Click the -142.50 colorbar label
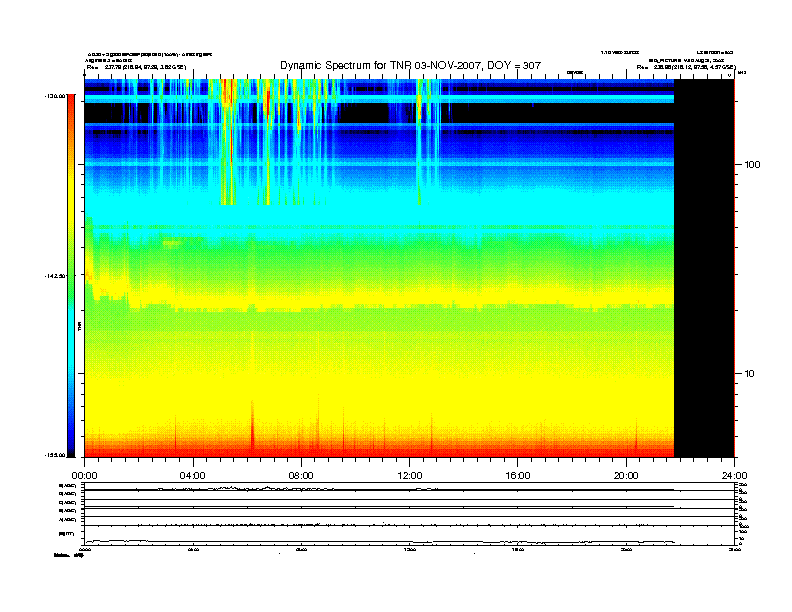Image resolution: width=792 pixels, height=612 pixels. (55, 276)
